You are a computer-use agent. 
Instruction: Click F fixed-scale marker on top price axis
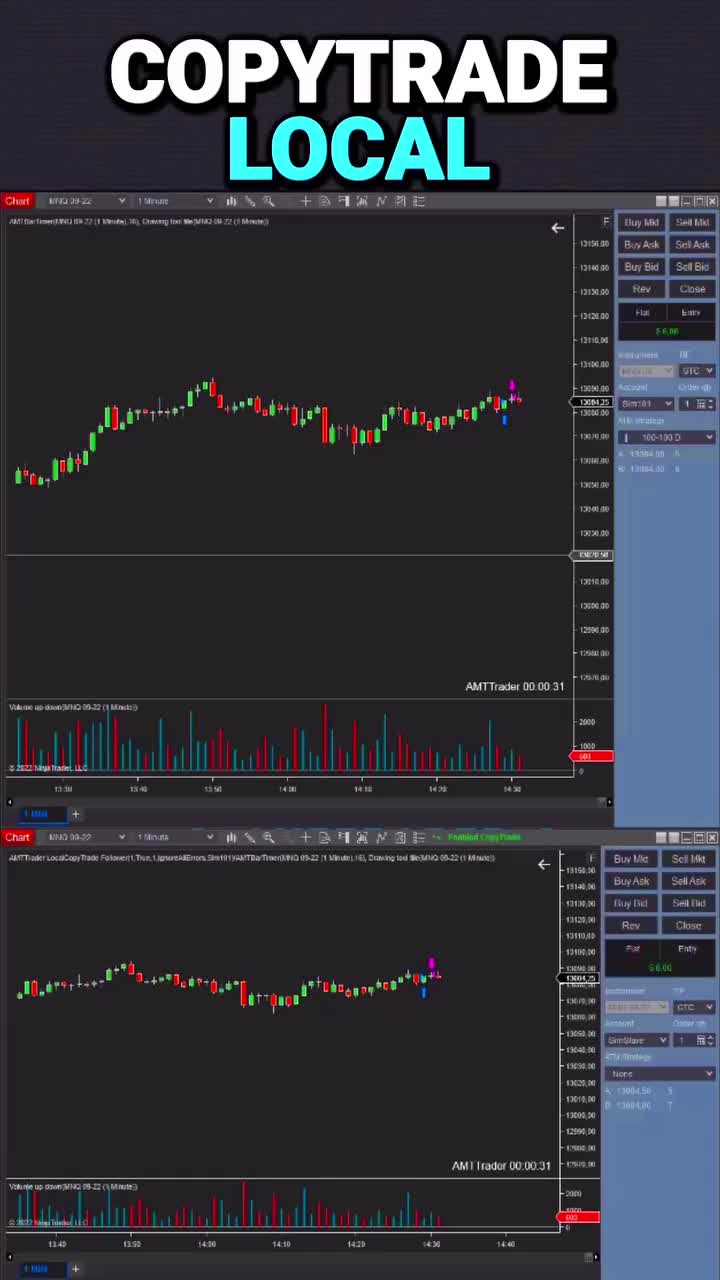(606, 222)
